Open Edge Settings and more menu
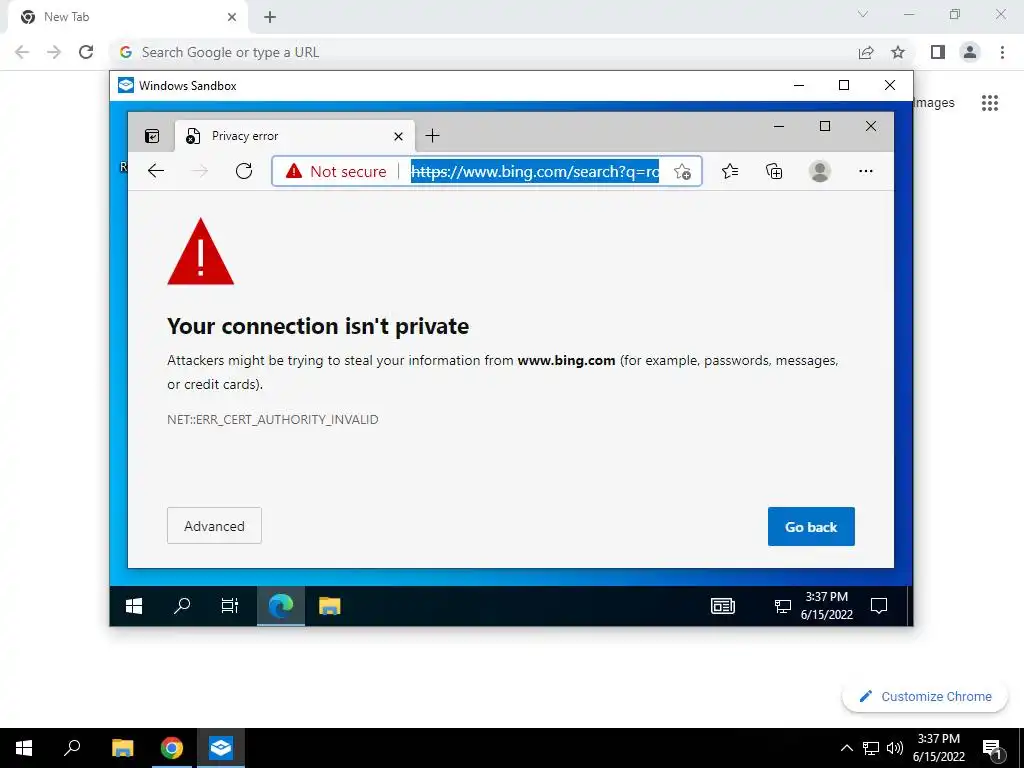This screenshot has height=768, width=1024. pyautogui.click(x=866, y=171)
